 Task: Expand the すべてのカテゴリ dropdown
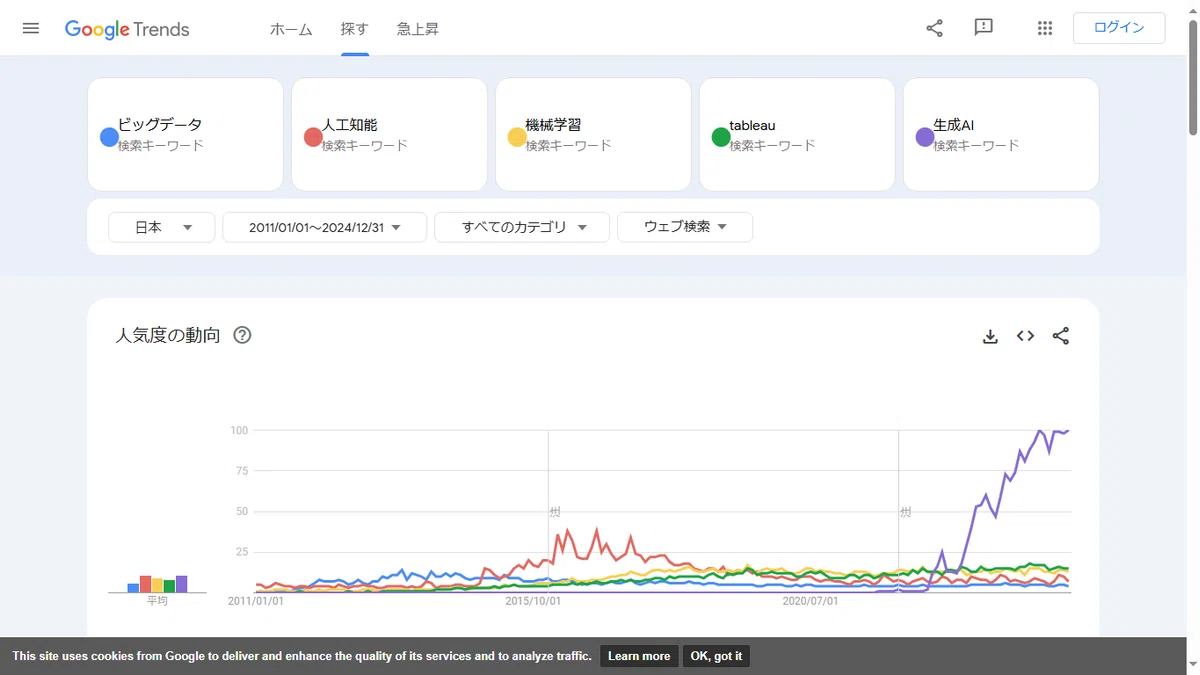pyautogui.click(x=522, y=227)
